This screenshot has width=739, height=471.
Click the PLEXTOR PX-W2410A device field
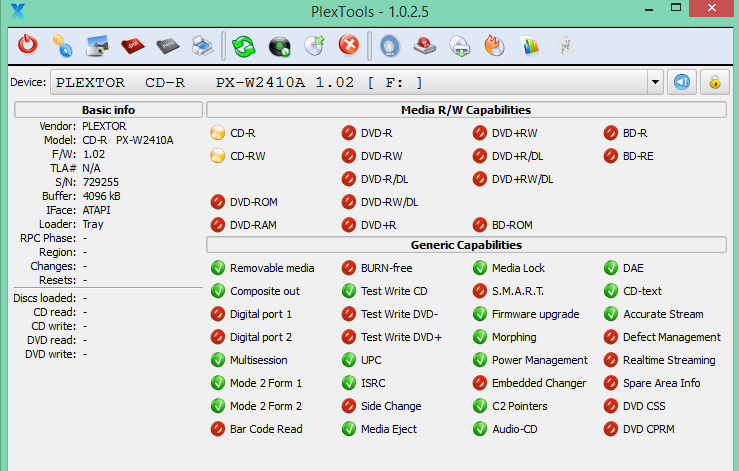click(349, 82)
